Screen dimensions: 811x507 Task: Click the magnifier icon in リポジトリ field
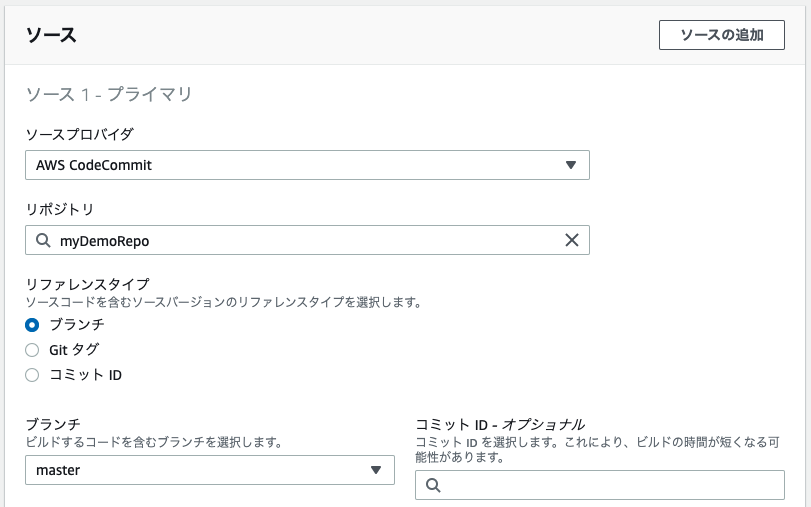pos(43,240)
